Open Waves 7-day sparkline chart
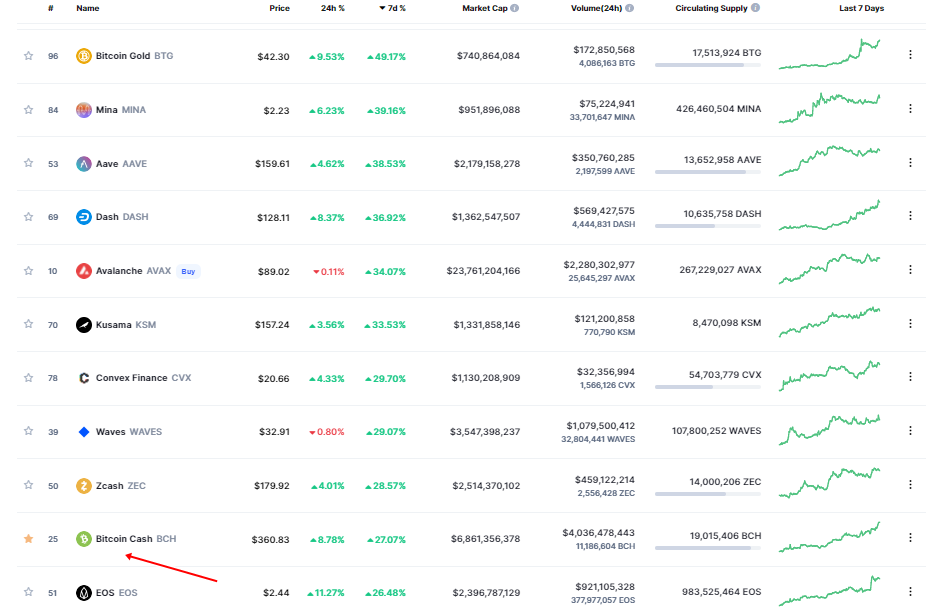 [829, 430]
